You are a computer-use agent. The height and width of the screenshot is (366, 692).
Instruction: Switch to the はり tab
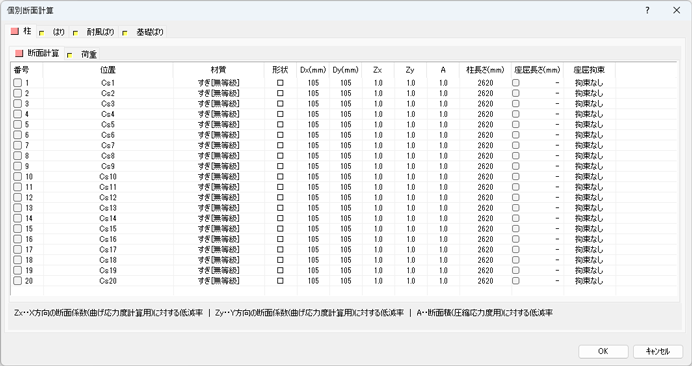click(x=53, y=32)
